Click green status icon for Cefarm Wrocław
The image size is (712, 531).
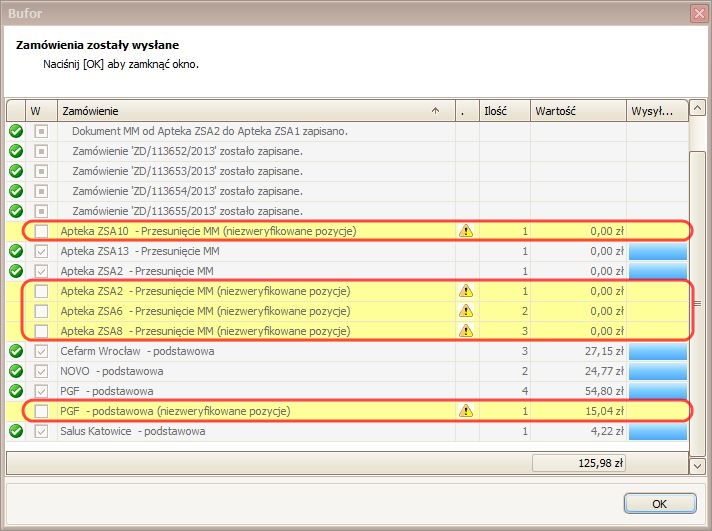pos(16,351)
